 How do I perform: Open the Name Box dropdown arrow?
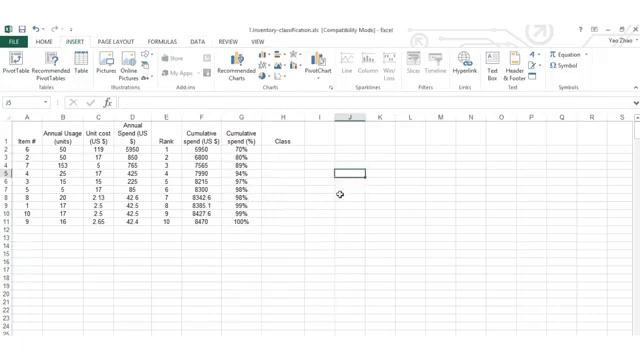(x=46, y=102)
